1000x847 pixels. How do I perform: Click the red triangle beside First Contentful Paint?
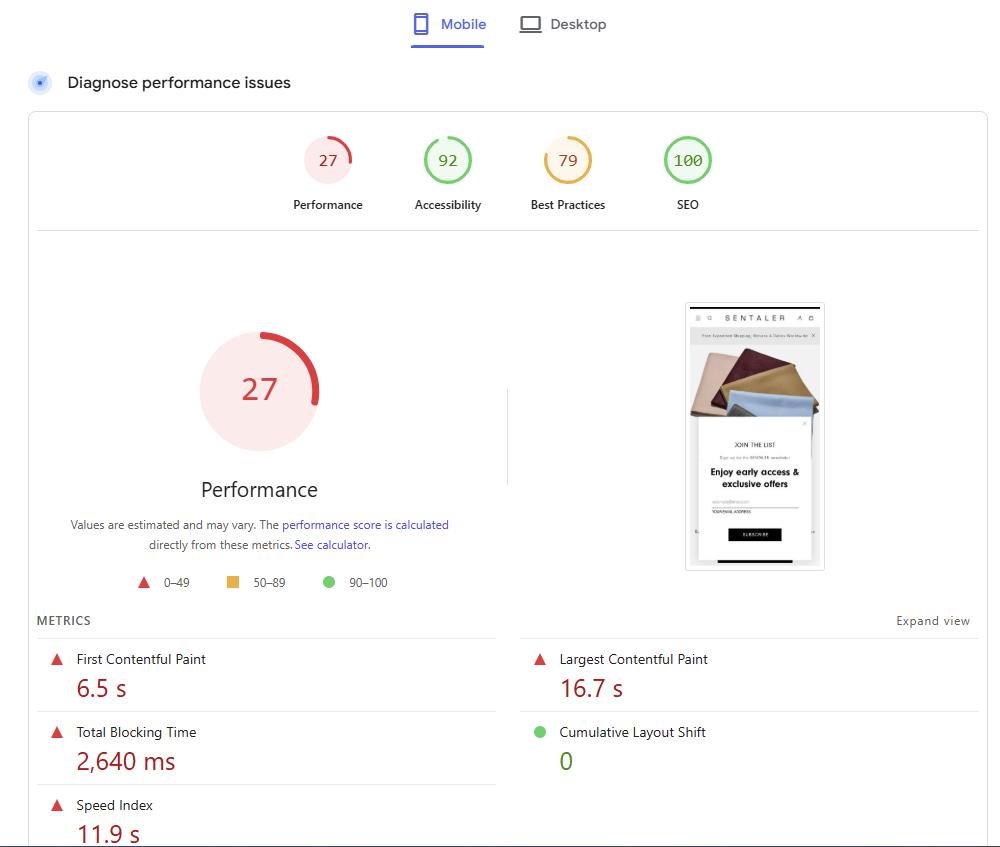[x=57, y=659]
